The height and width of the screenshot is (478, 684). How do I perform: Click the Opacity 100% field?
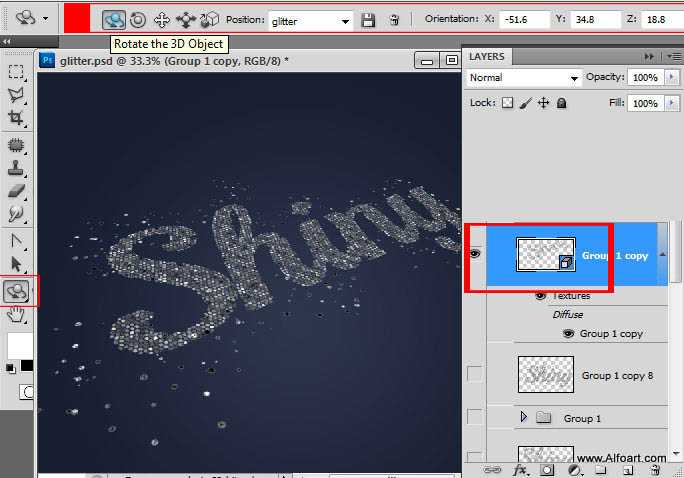pos(646,78)
